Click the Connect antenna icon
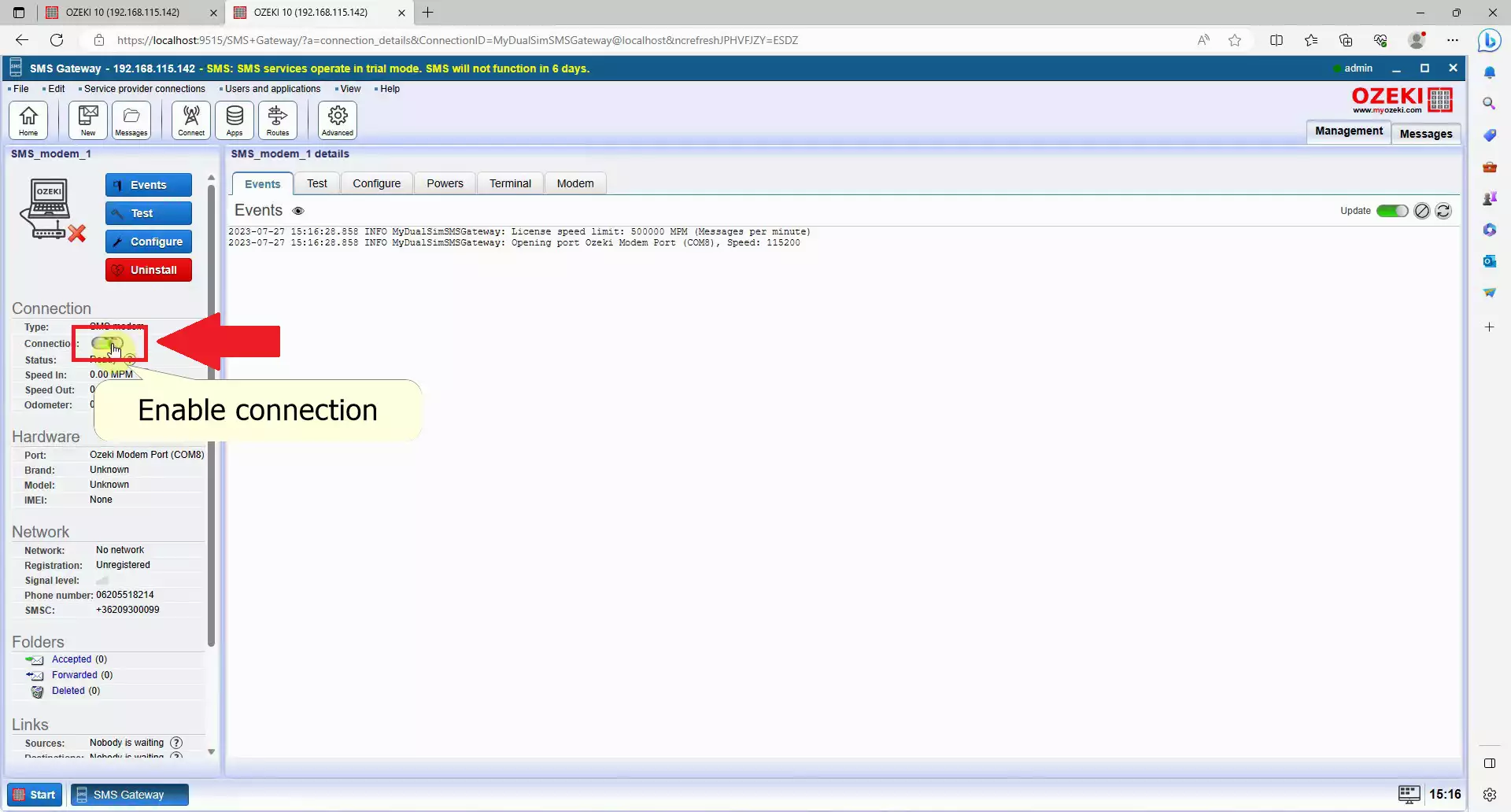The image size is (1511, 812). pos(191,120)
